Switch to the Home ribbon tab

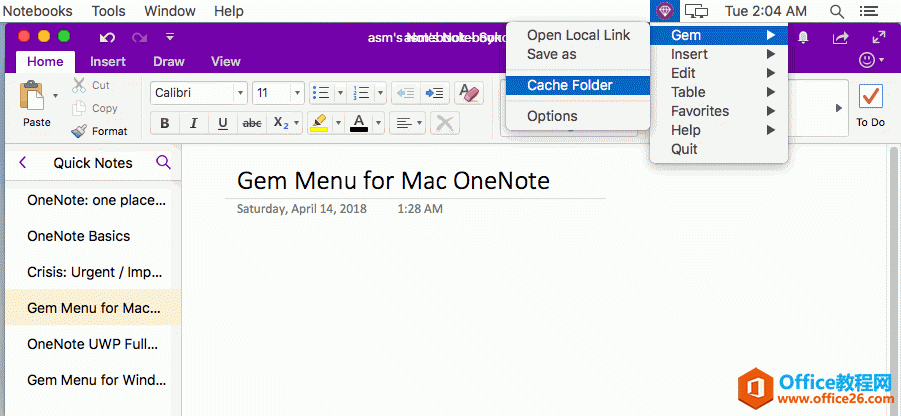click(45, 61)
